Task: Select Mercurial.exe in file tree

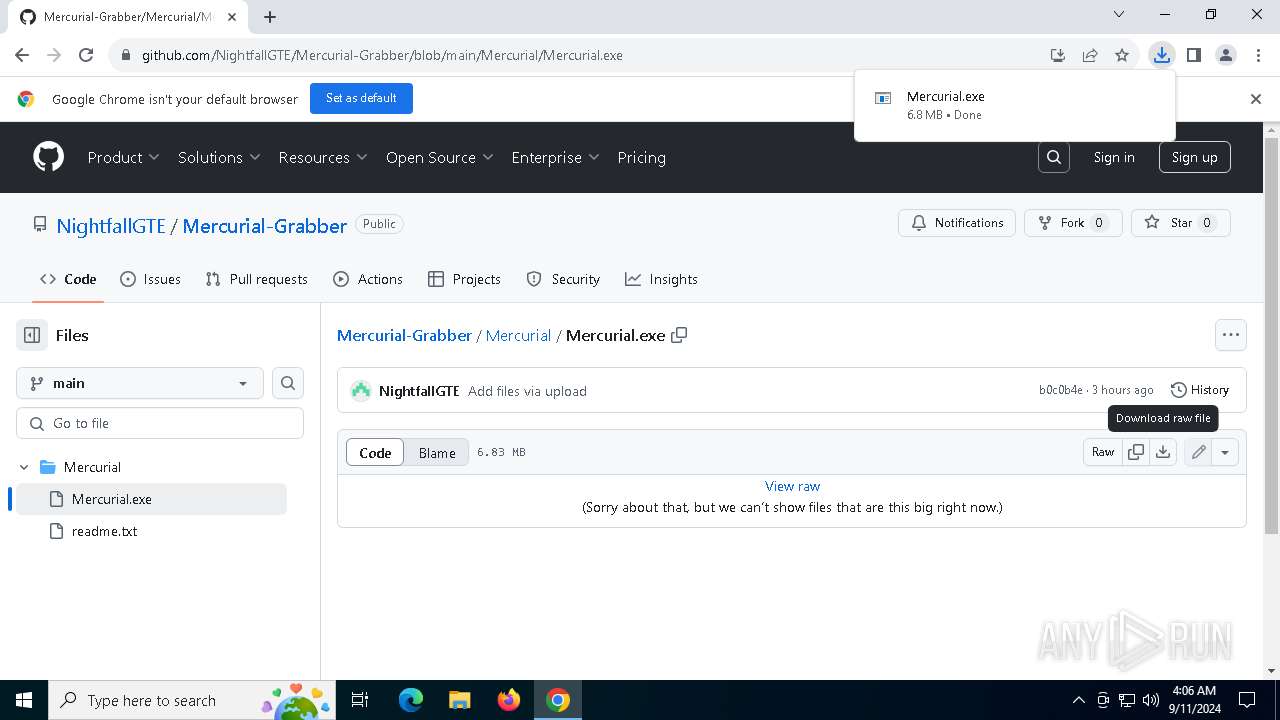Action: tap(152, 499)
